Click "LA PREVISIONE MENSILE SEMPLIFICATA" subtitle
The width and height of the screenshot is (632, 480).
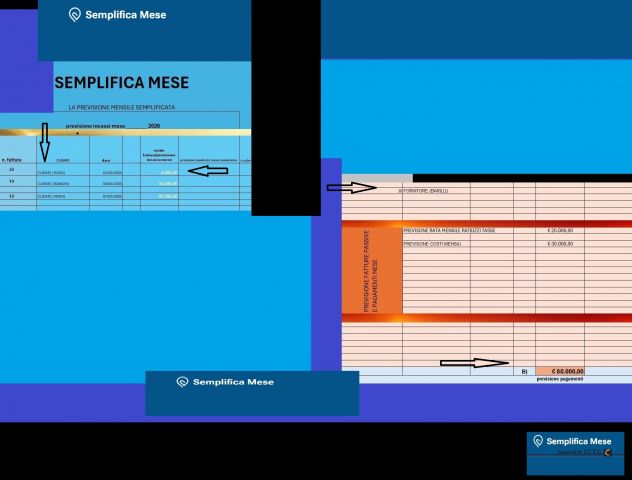point(122,108)
